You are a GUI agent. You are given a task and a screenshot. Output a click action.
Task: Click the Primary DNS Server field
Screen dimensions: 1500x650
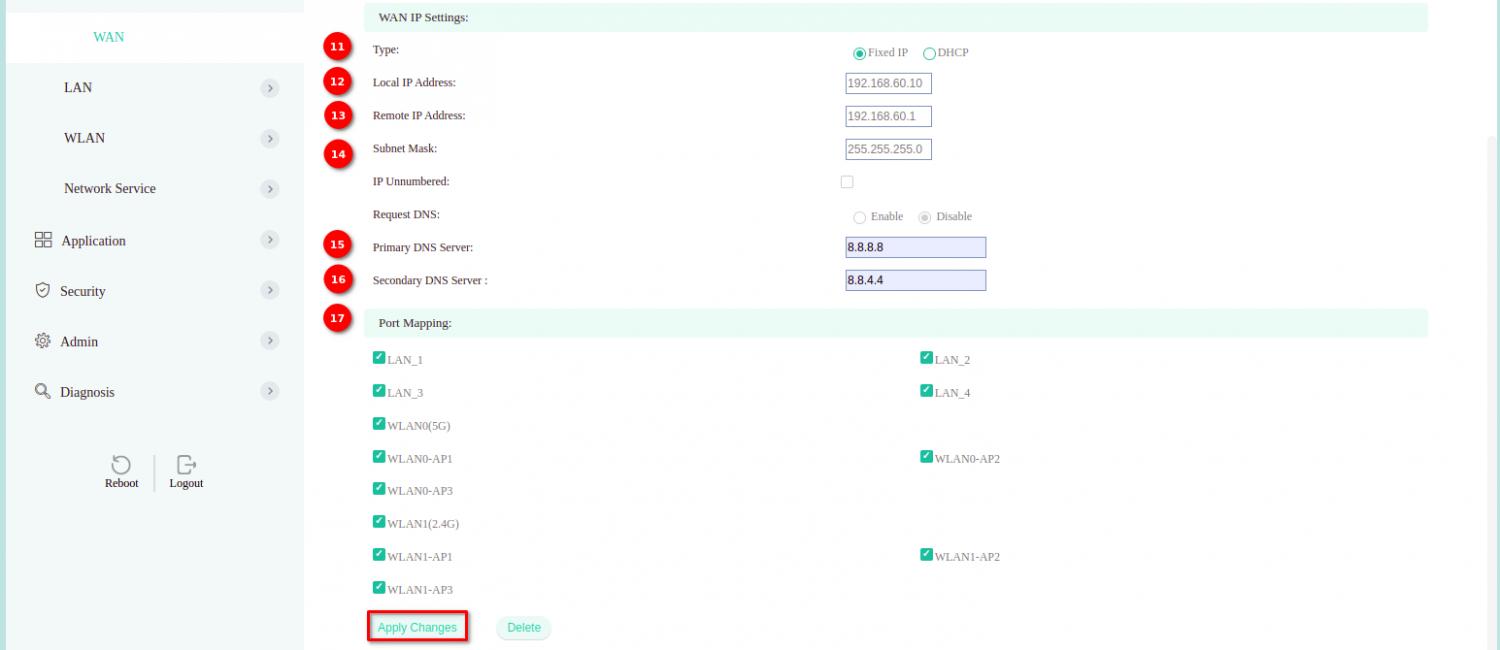tap(915, 248)
